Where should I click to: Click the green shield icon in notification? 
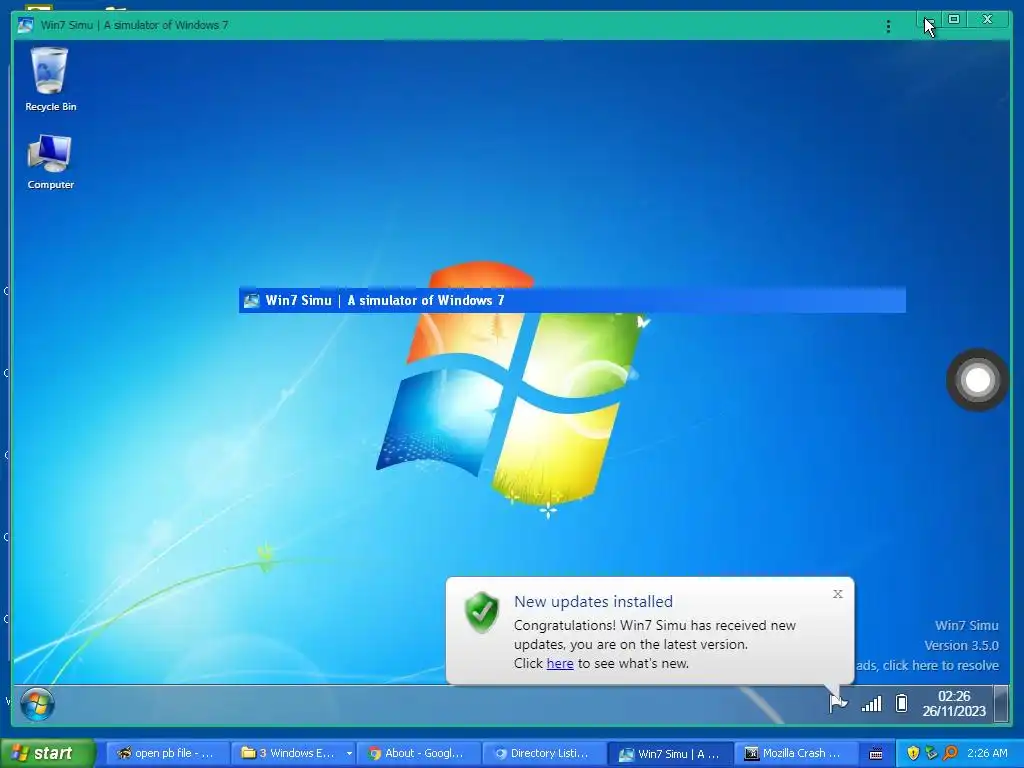pyautogui.click(x=482, y=612)
